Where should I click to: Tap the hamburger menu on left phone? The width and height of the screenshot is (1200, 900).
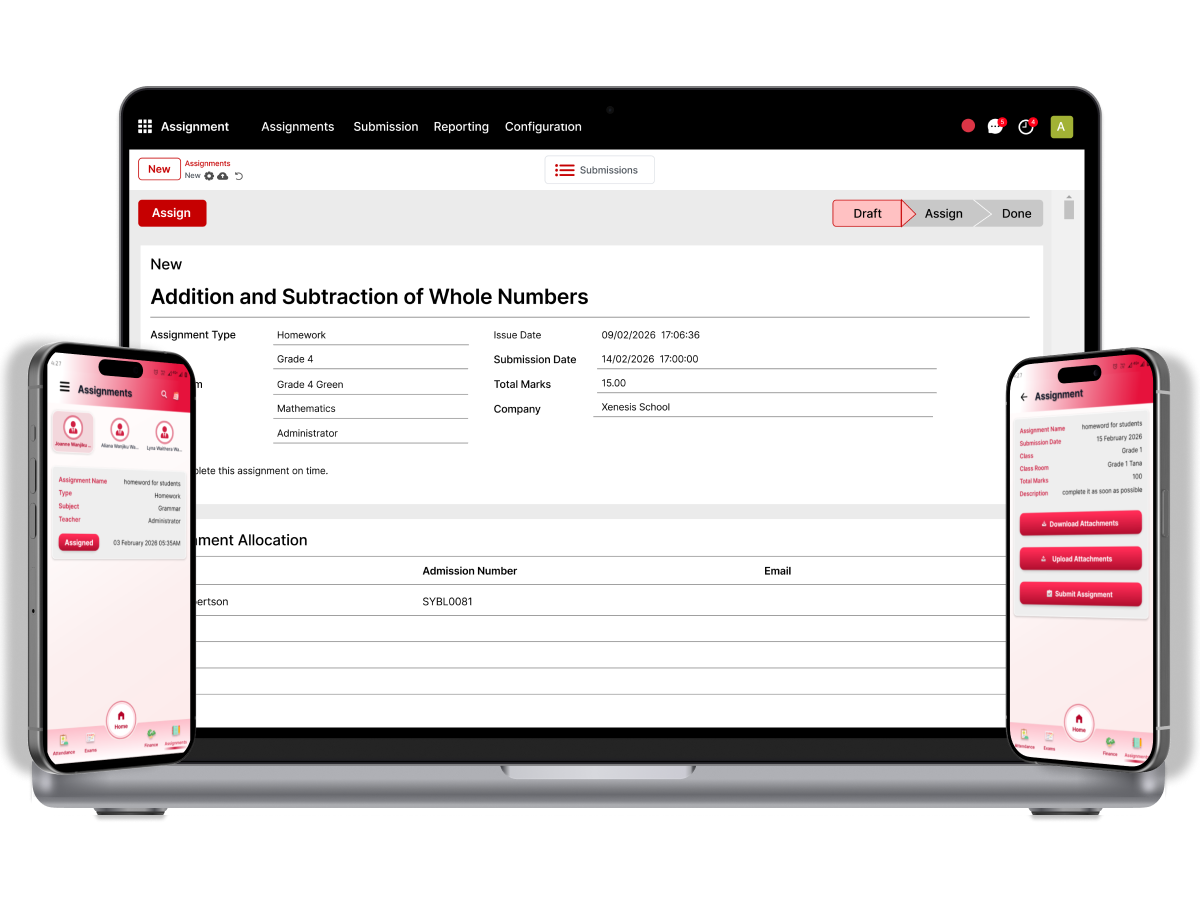pyautogui.click(x=65, y=387)
